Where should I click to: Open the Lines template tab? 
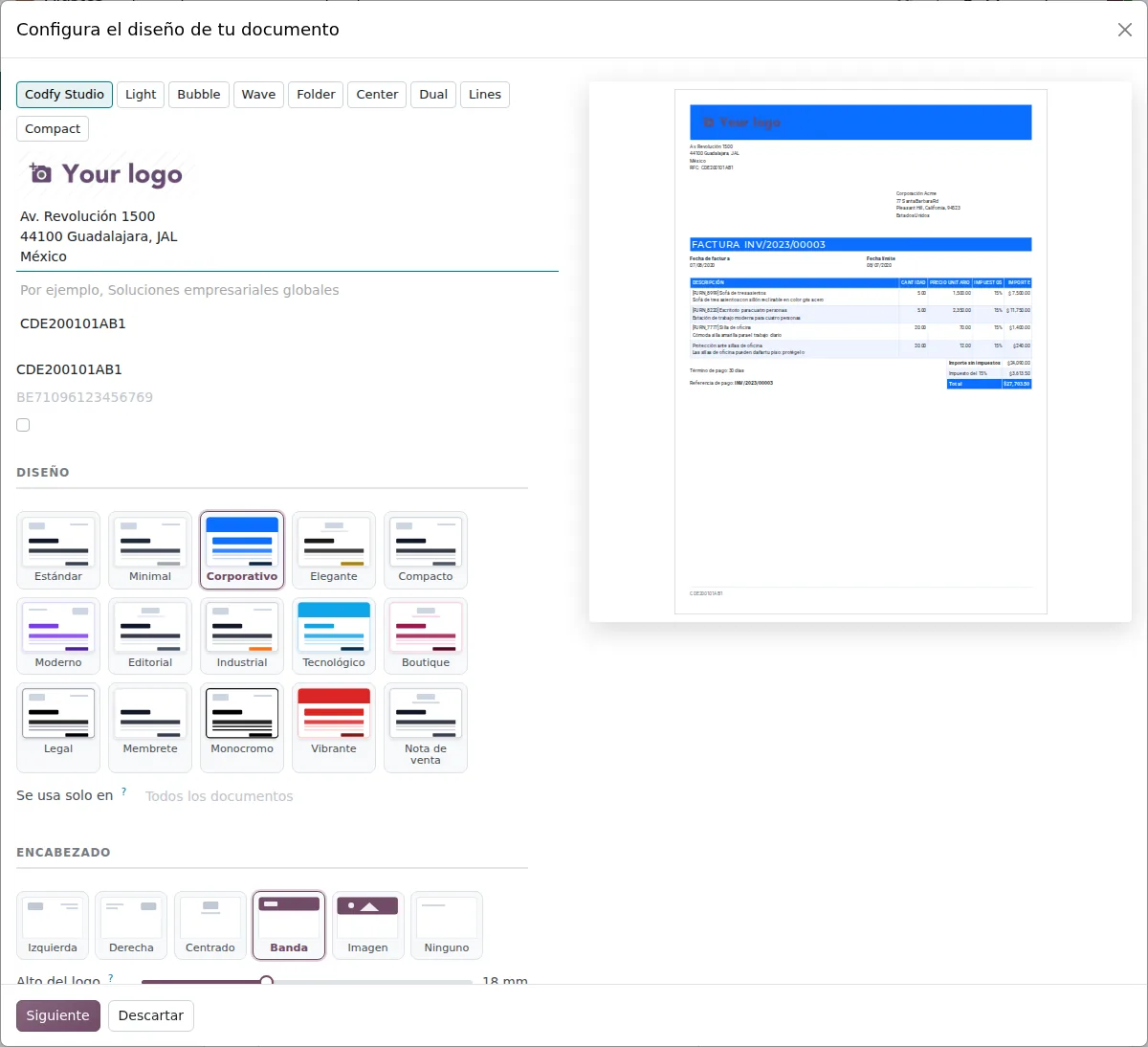click(x=485, y=95)
